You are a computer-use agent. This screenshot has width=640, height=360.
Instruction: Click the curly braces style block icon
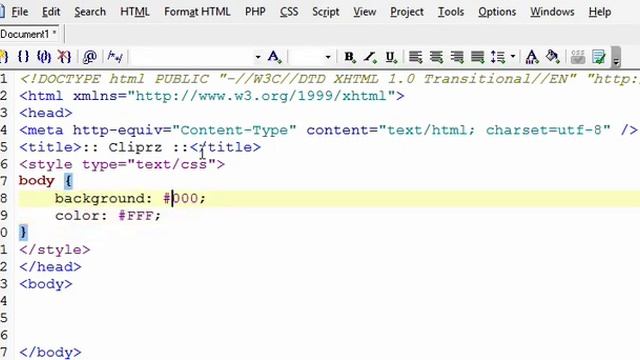click(x=24, y=56)
